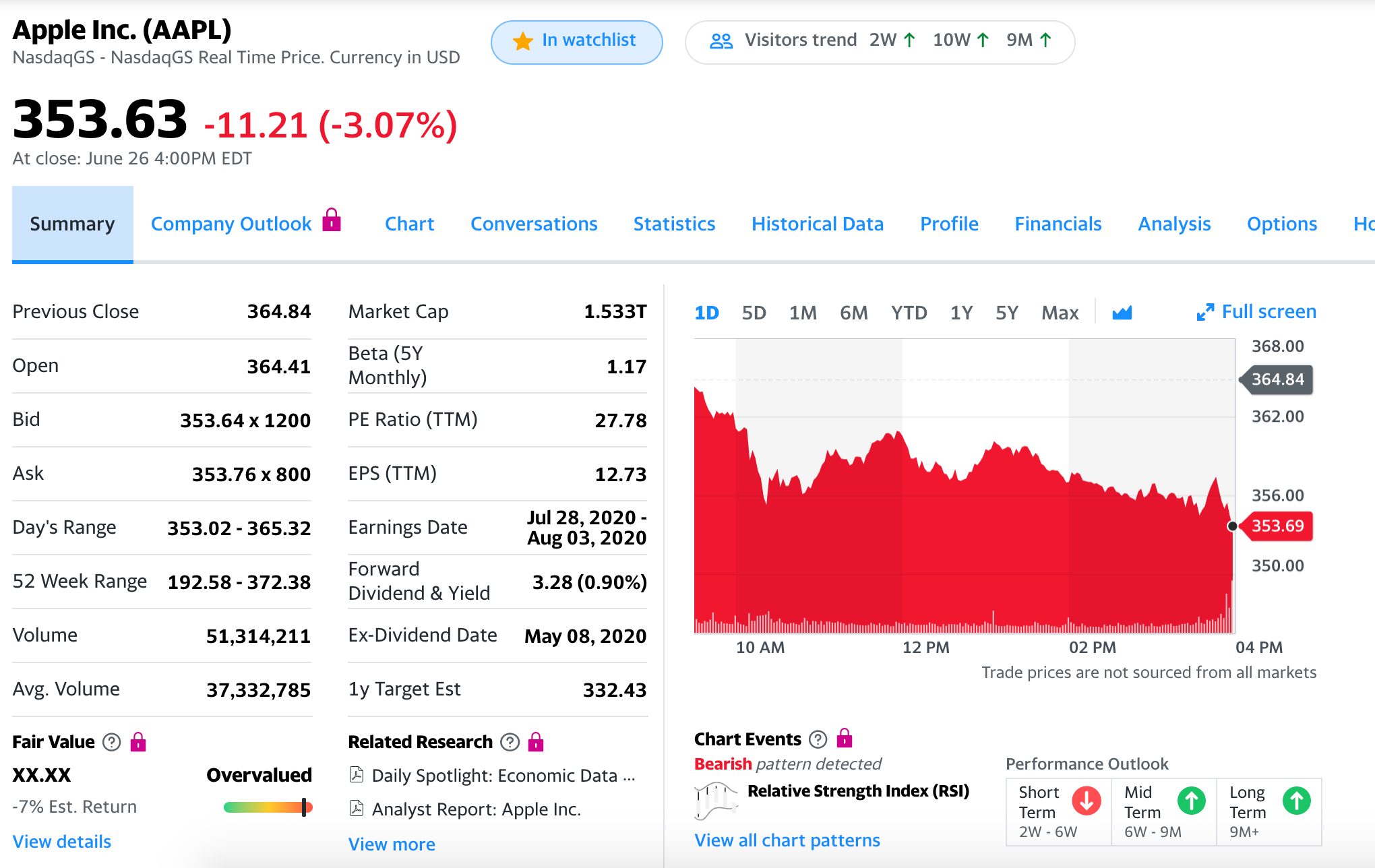Image resolution: width=1375 pixels, height=868 pixels.
Task: Select the 1Y chart range
Action: (962, 313)
